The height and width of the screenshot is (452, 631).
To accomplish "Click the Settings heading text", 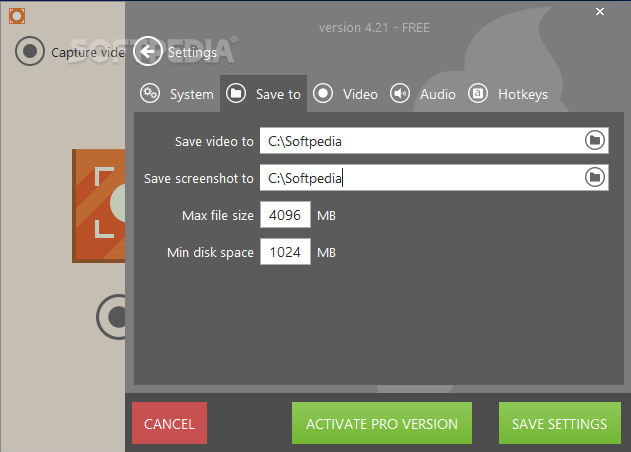I will (x=192, y=52).
